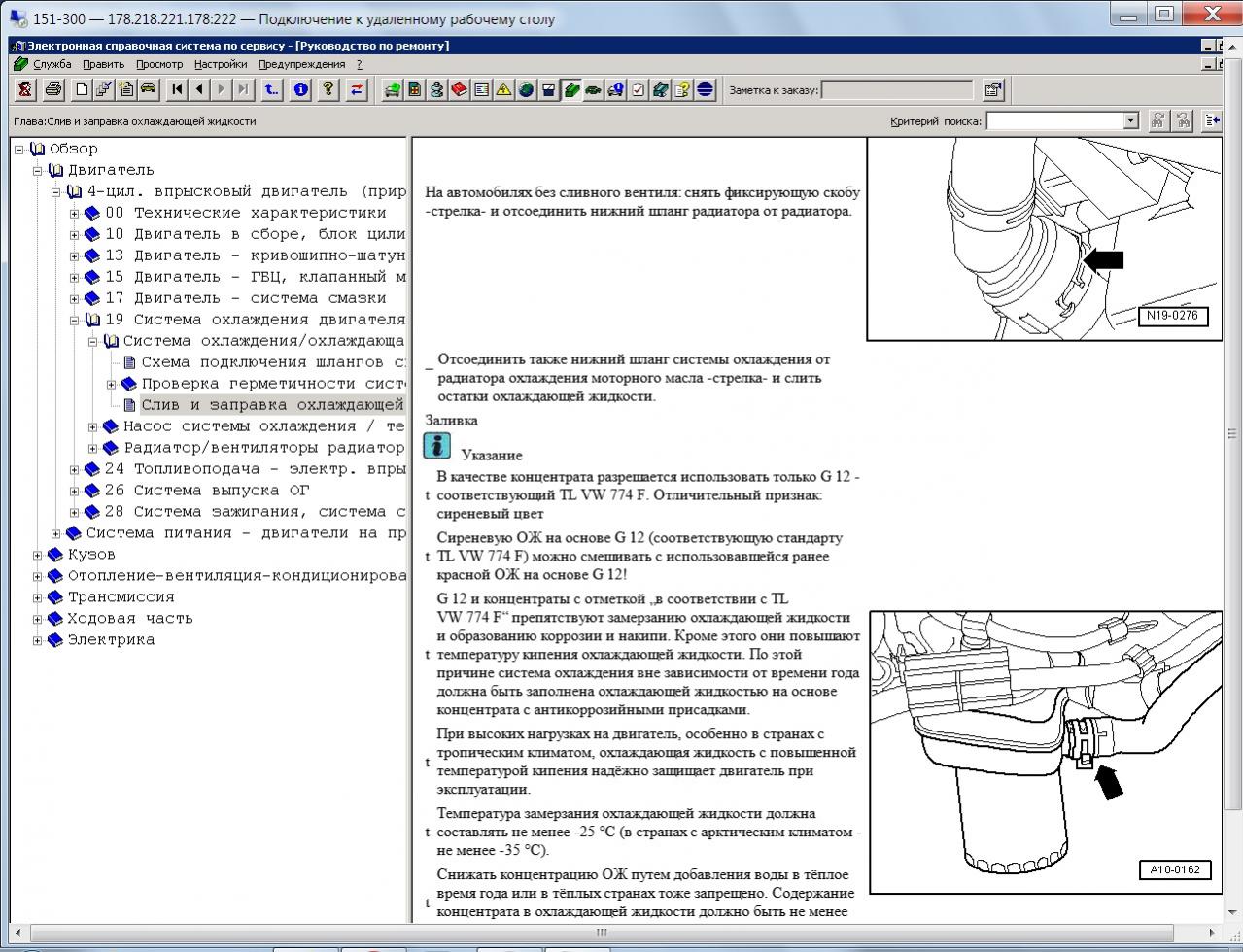Select Схема подключения шлангов tree item
The height and width of the screenshot is (952, 1243).
(274, 362)
